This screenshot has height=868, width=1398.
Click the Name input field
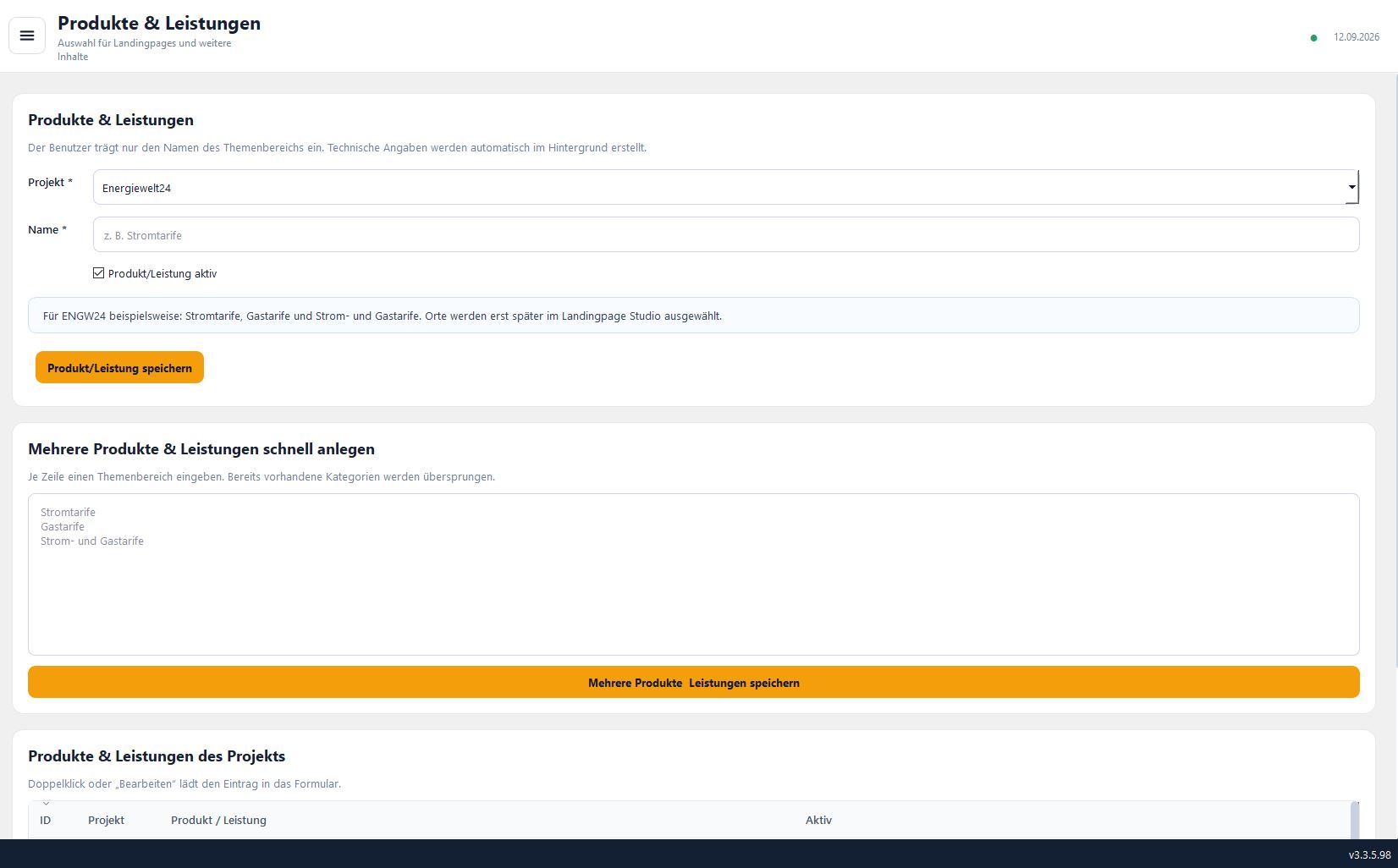click(x=726, y=234)
